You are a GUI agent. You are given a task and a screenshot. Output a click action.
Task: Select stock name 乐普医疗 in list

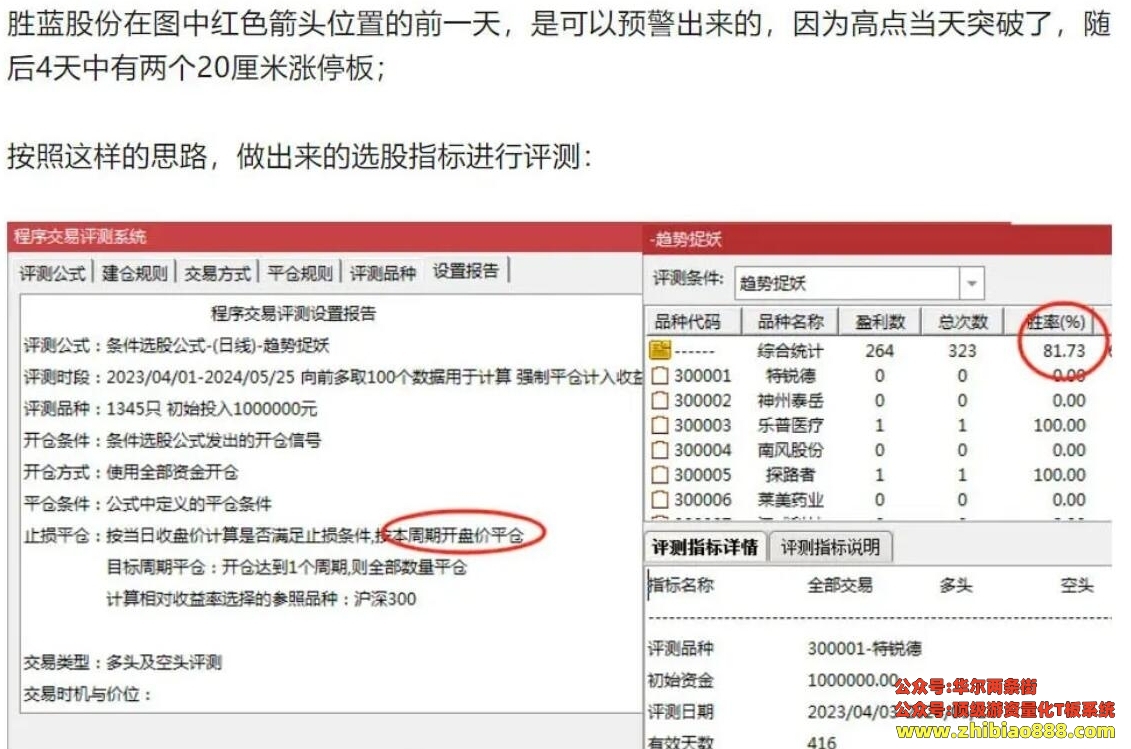click(x=791, y=426)
